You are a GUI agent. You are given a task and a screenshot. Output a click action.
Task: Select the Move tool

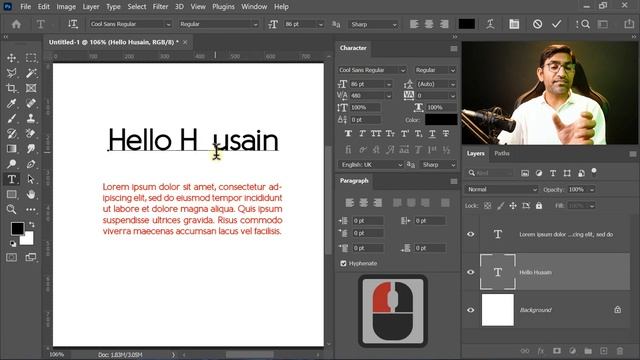coord(11,58)
